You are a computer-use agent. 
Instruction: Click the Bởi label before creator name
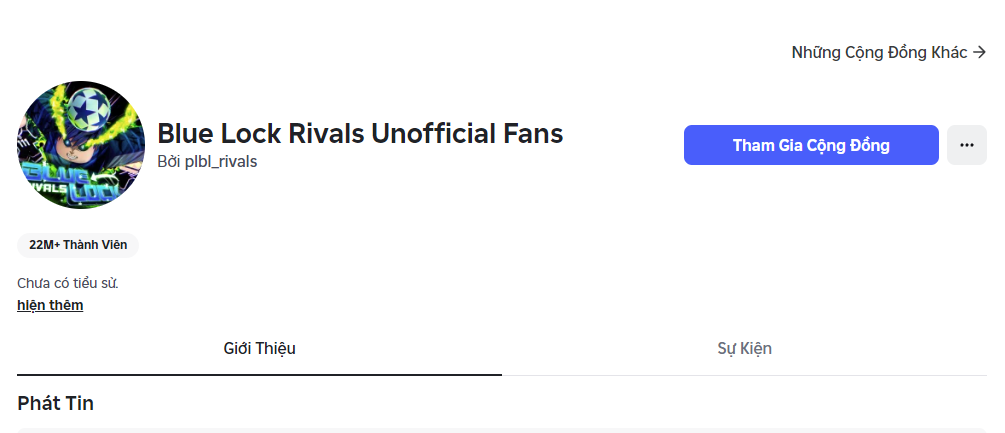[170, 161]
